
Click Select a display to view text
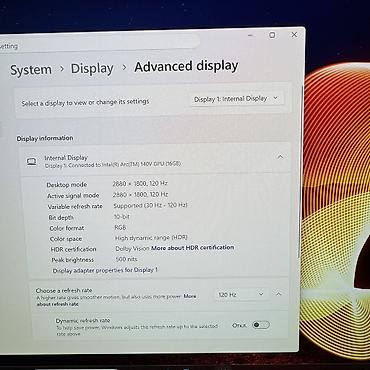(x=85, y=102)
